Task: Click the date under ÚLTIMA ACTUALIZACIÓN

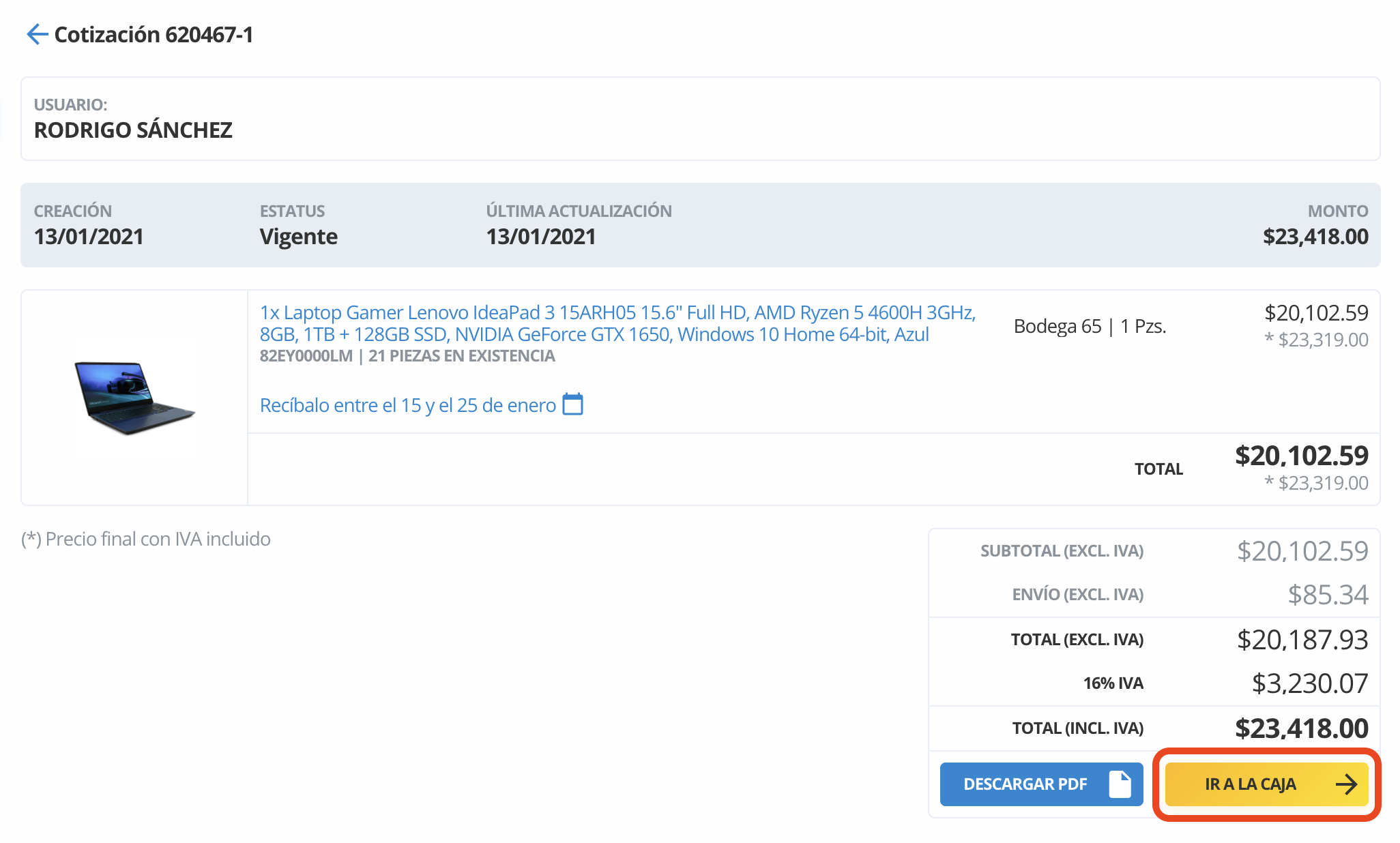Action: click(x=540, y=237)
